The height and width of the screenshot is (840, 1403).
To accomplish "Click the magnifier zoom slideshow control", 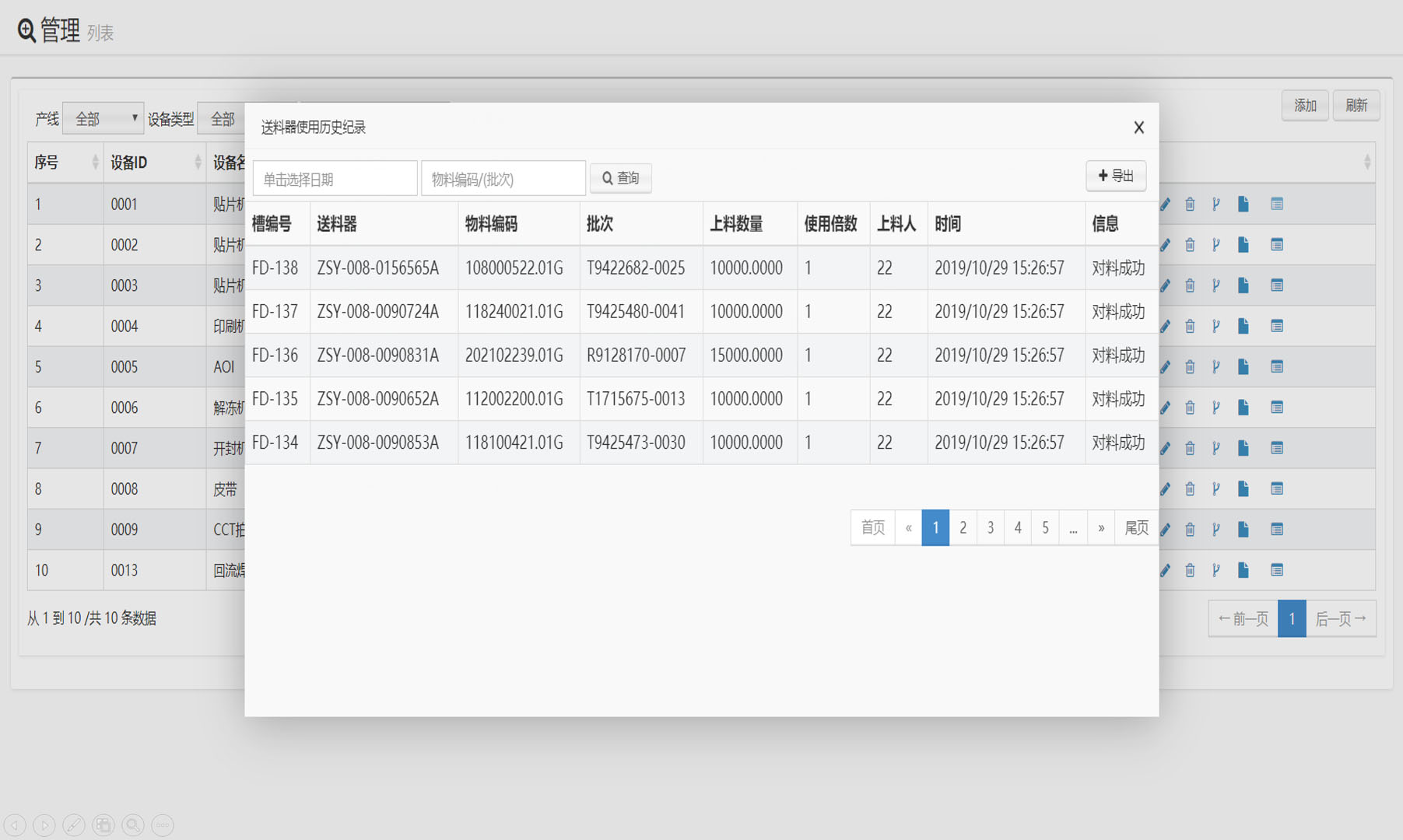I will (133, 824).
